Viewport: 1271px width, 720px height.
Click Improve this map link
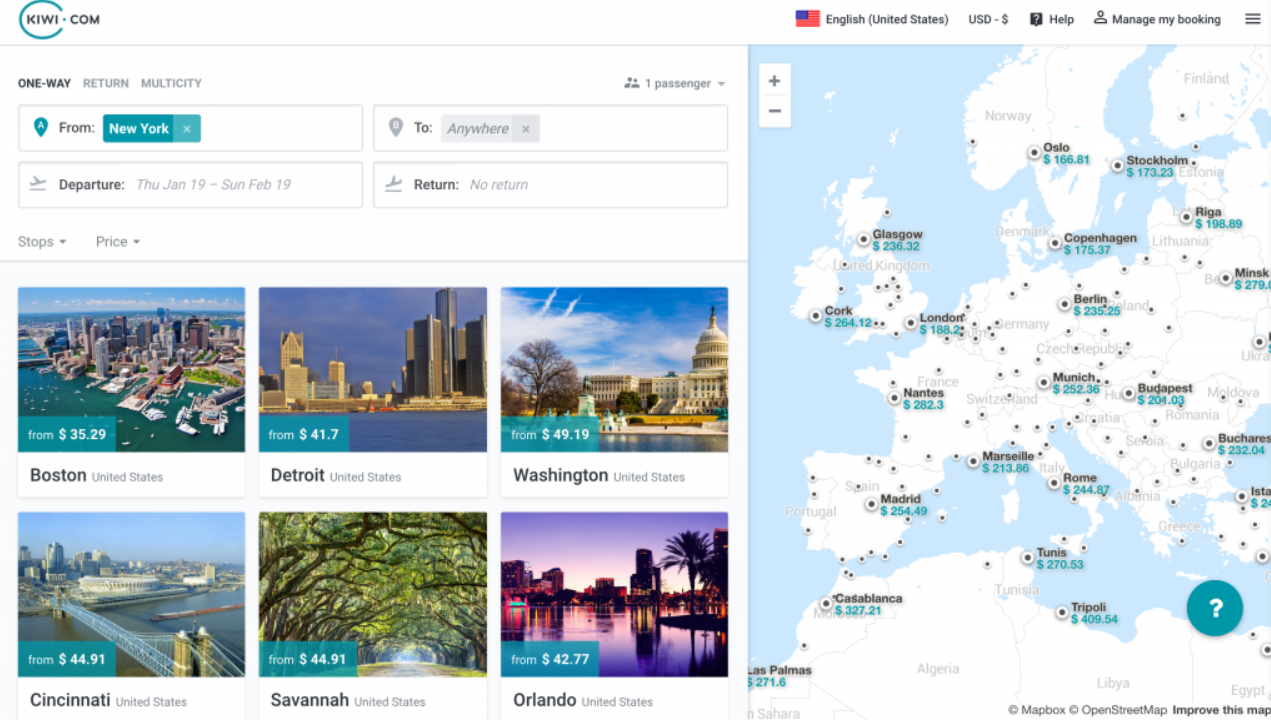tap(1221, 710)
